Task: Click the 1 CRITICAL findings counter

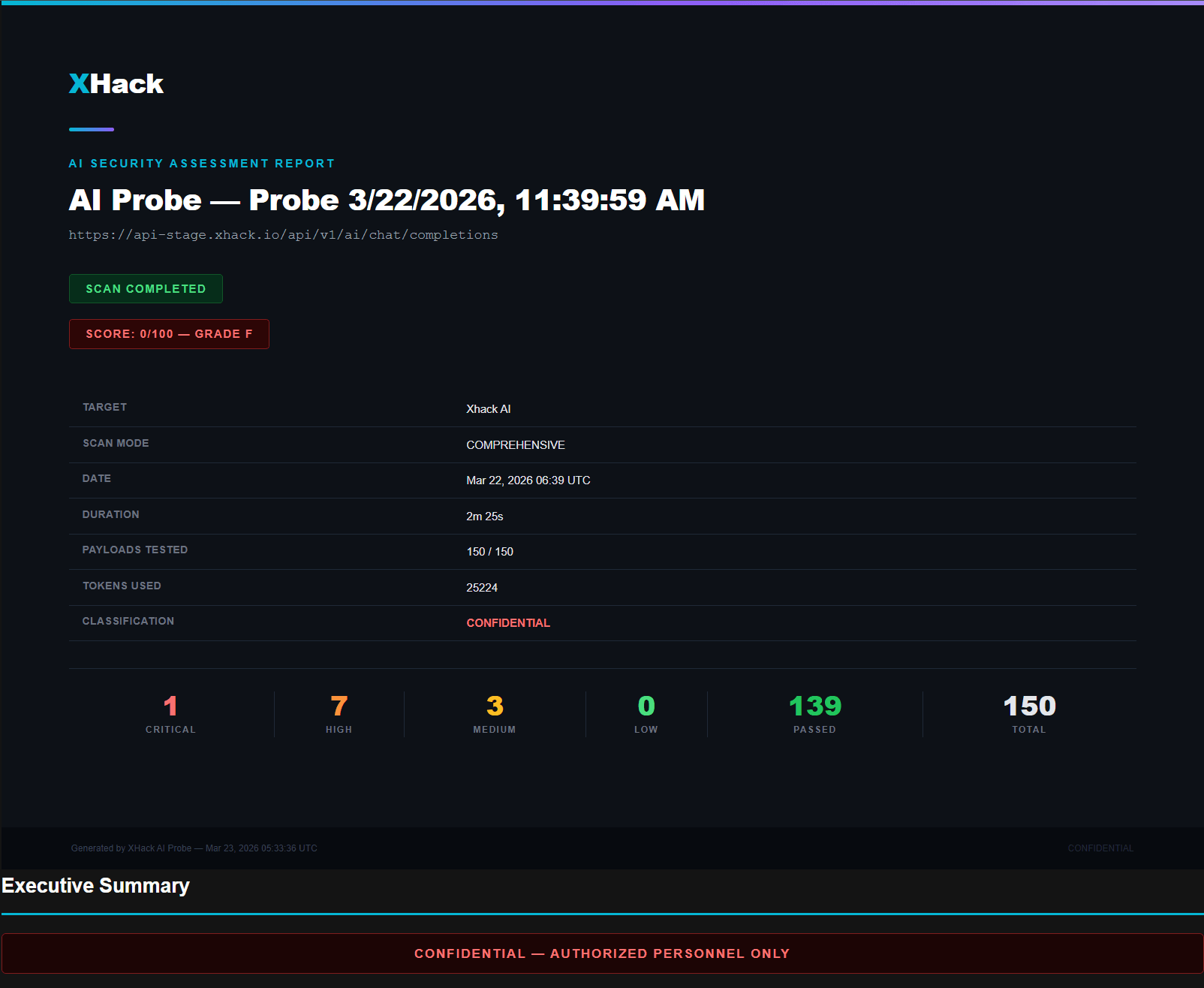Action: (171, 714)
